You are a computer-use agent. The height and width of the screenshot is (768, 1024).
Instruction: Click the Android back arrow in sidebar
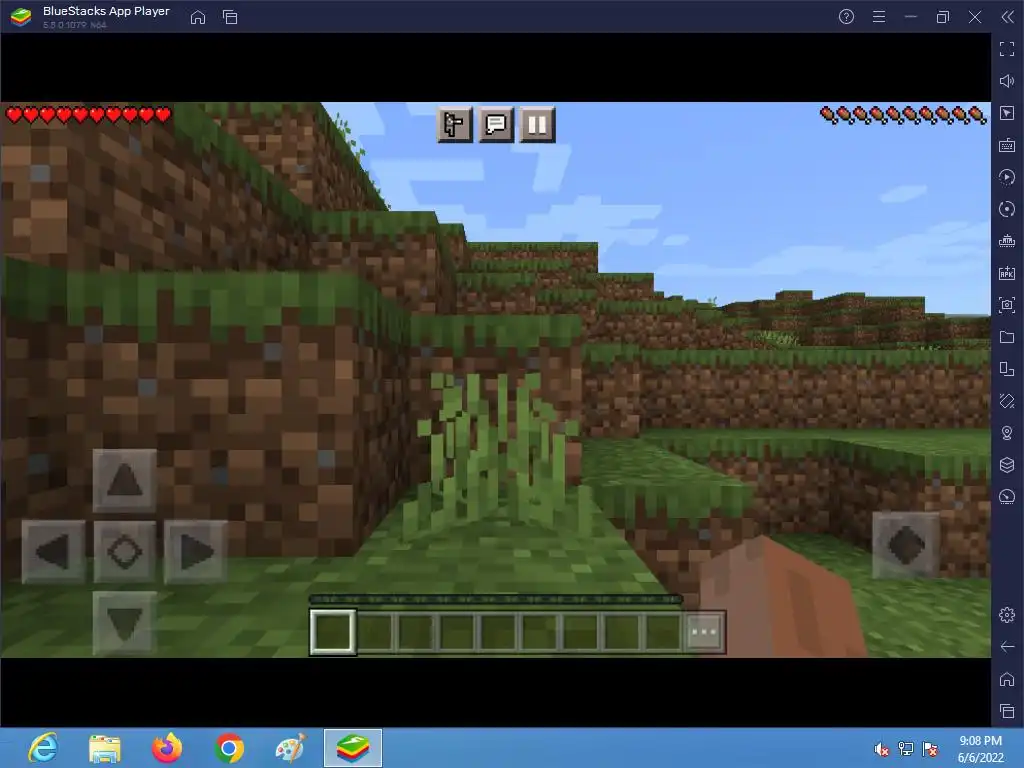coord(1007,647)
